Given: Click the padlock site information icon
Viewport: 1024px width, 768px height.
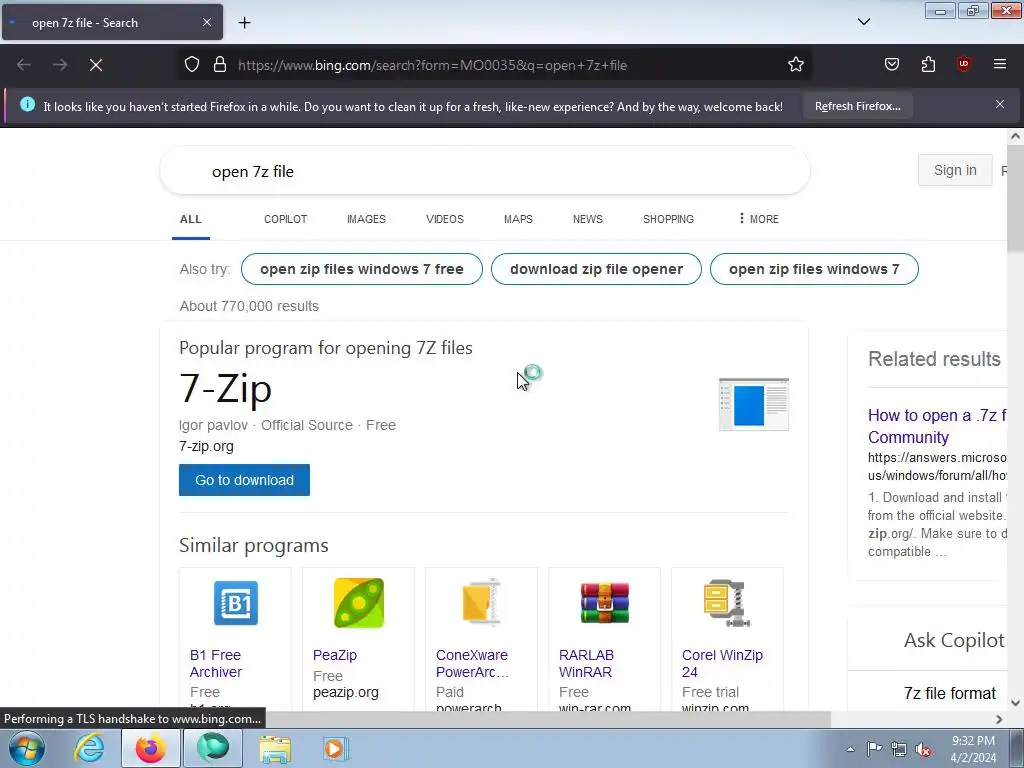Looking at the screenshot, I should pos(220,65).
